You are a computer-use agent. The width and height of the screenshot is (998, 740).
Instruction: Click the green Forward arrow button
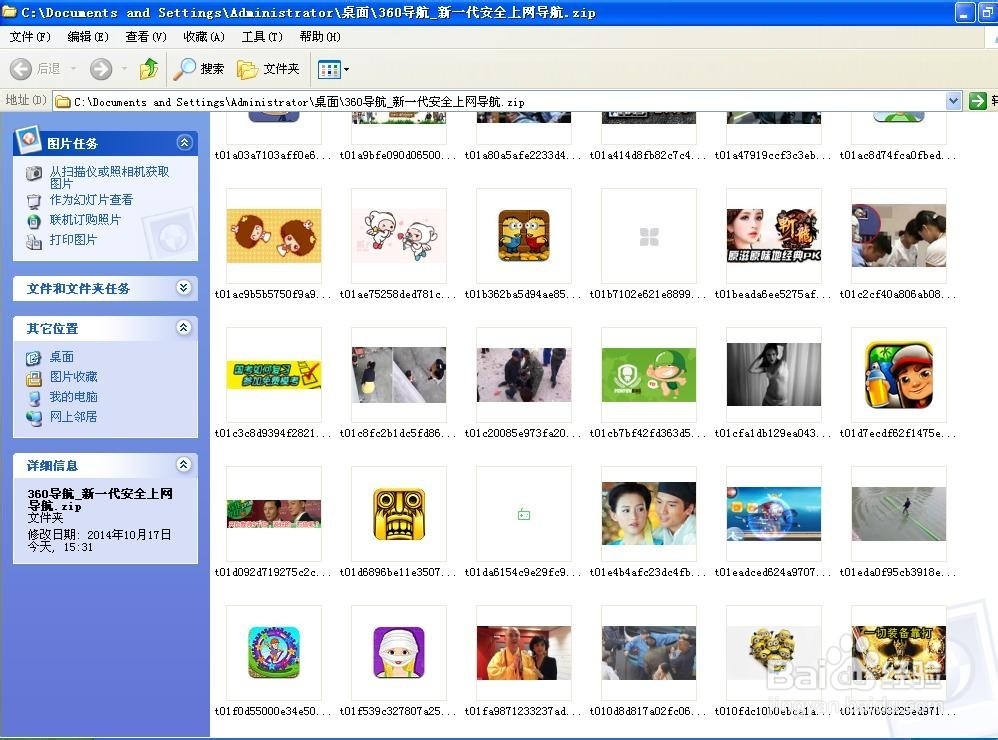click(101, 69)
